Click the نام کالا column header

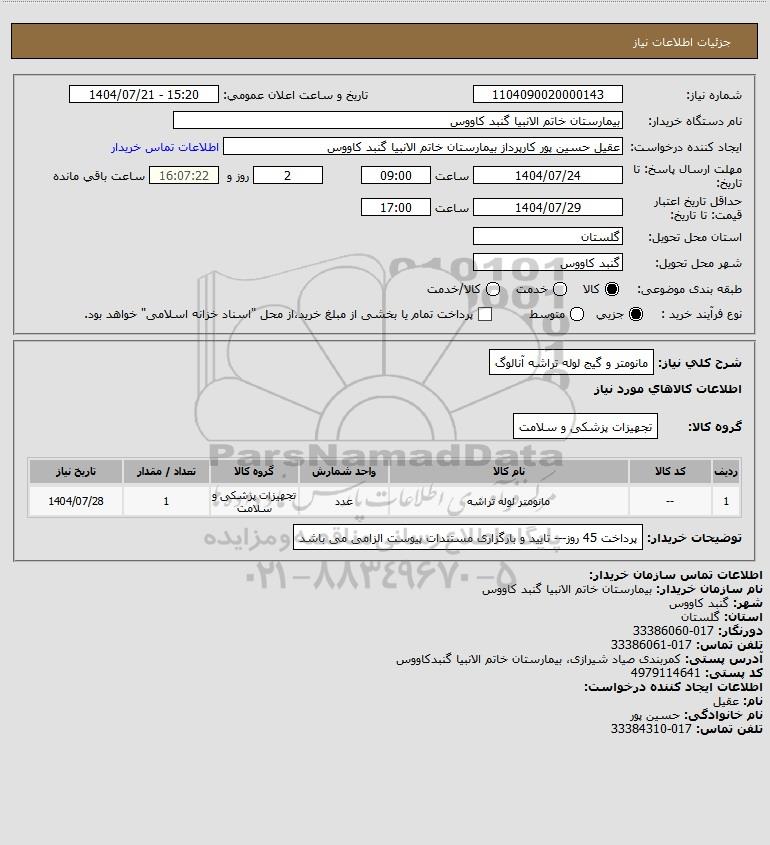[508, 472]
